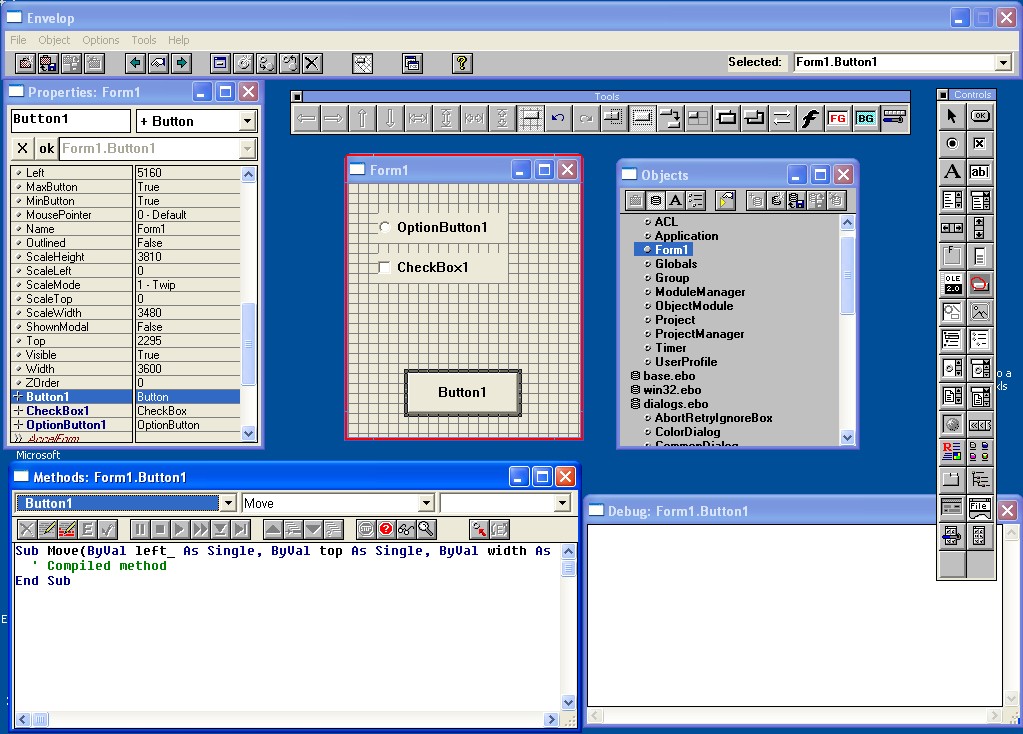
Task: Click Methods horizontal scrollbar right arrow
Action: 551,719
